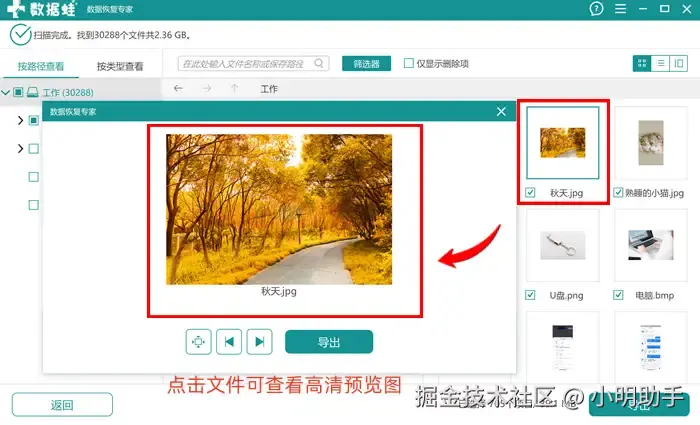
Task: Fit the preview image to the window
Action: click(198, 342)
